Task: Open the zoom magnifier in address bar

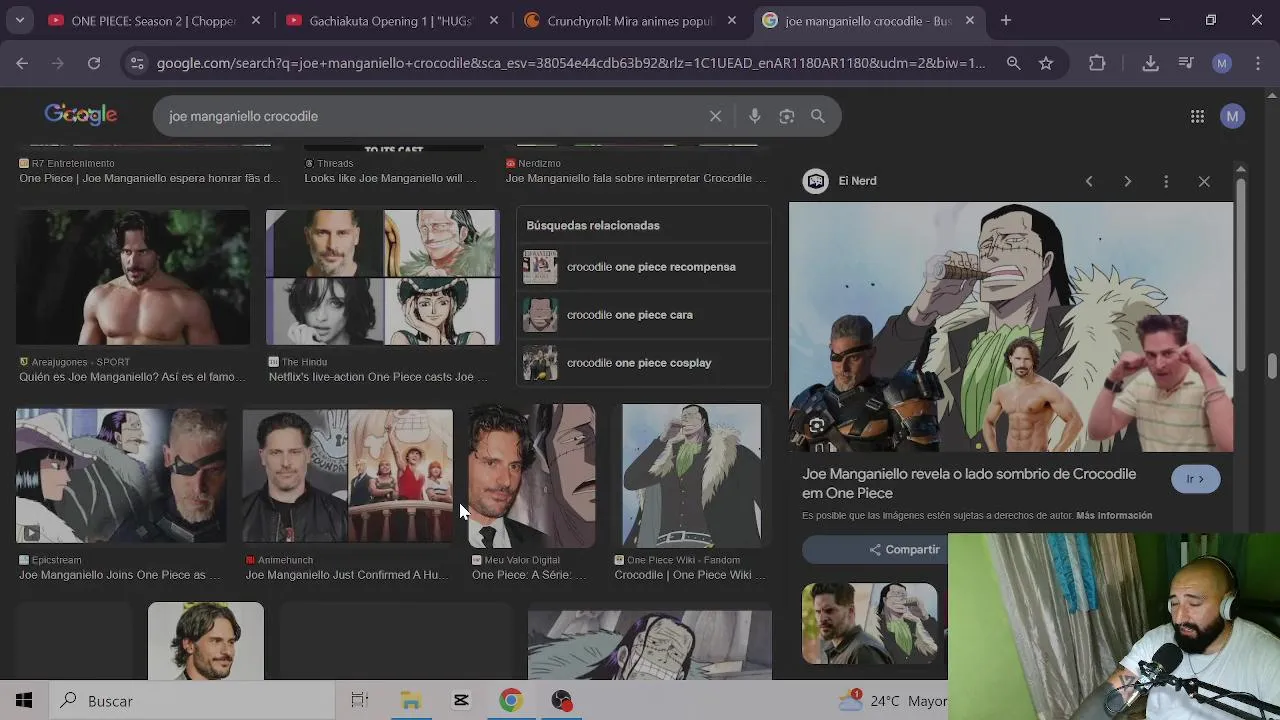Action: [1013, 63]
